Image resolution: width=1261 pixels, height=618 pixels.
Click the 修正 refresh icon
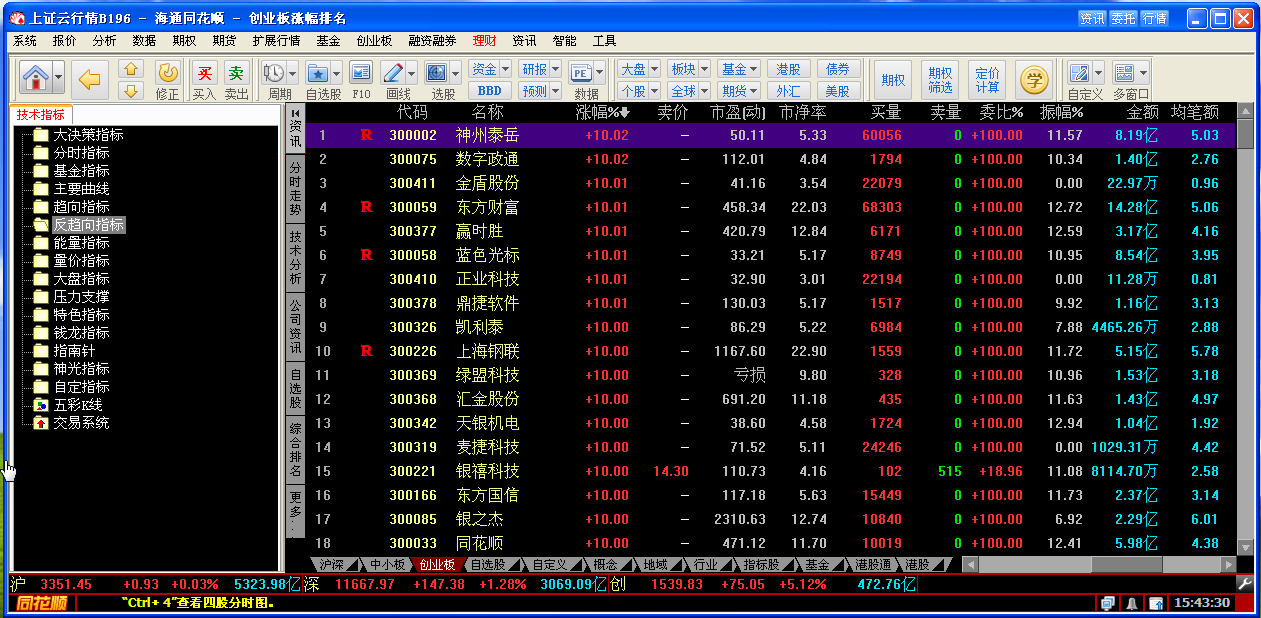pos(168,72)
